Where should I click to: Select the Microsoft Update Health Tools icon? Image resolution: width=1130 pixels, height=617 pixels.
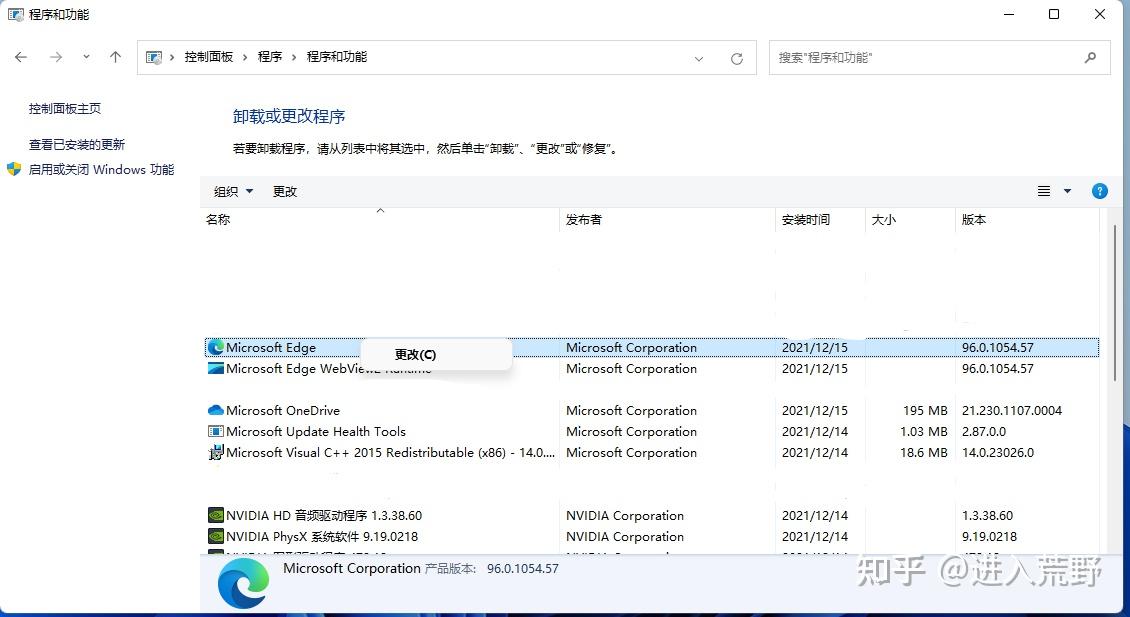(215, 431)
